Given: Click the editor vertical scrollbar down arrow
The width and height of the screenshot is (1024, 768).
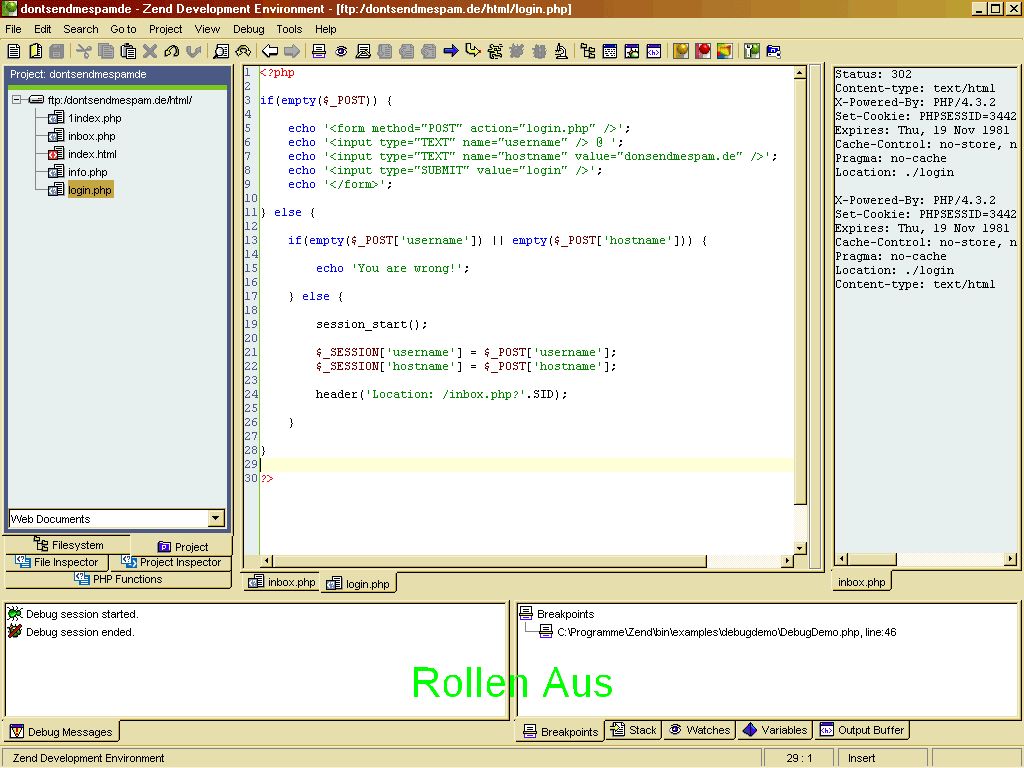Looking at the screenshot, I should 800,548.
